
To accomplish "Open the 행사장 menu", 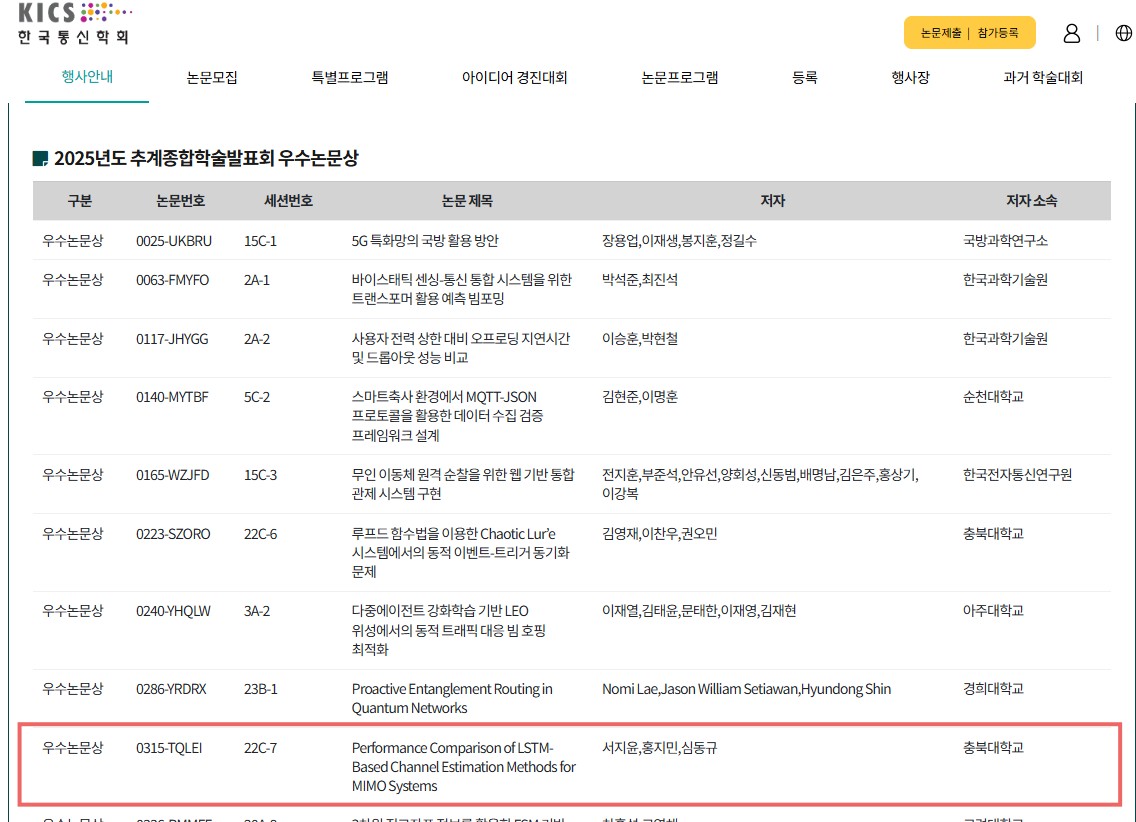I will [x=910, y=77].
